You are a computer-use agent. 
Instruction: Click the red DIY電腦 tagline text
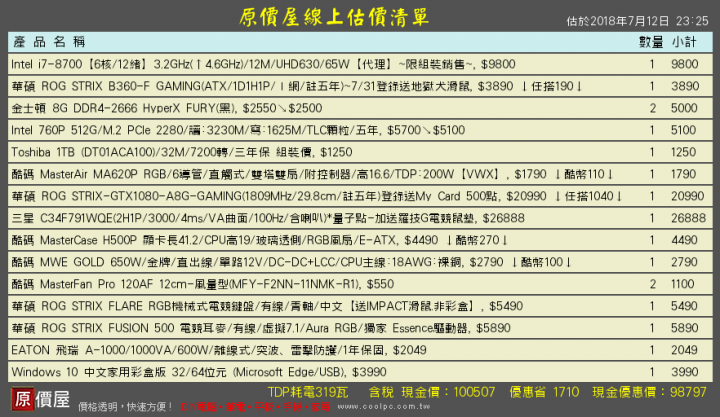click(x=256, y=407)
